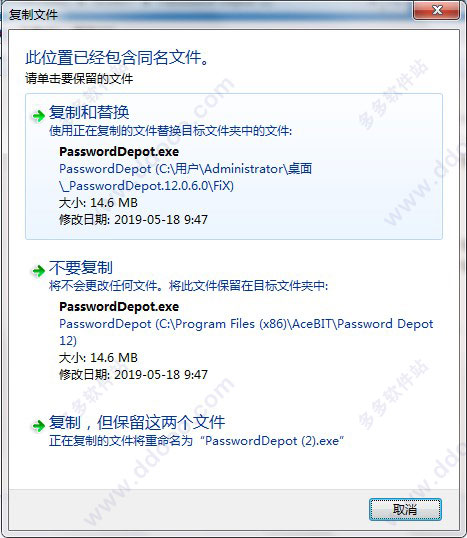Screen dimensions: 467x538
Task: Click 大小: 14.6 MB in replace option
Action: pyautogui.click(x=98, y=203)
